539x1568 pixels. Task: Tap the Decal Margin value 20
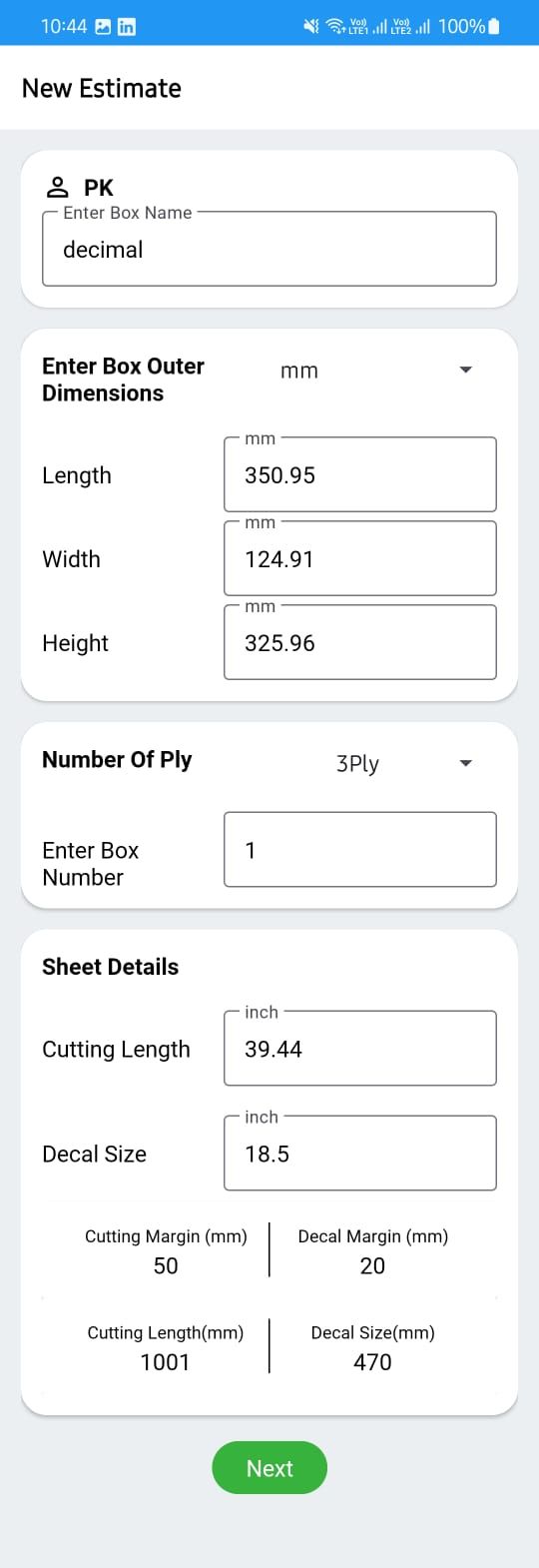coord(372,1265)
